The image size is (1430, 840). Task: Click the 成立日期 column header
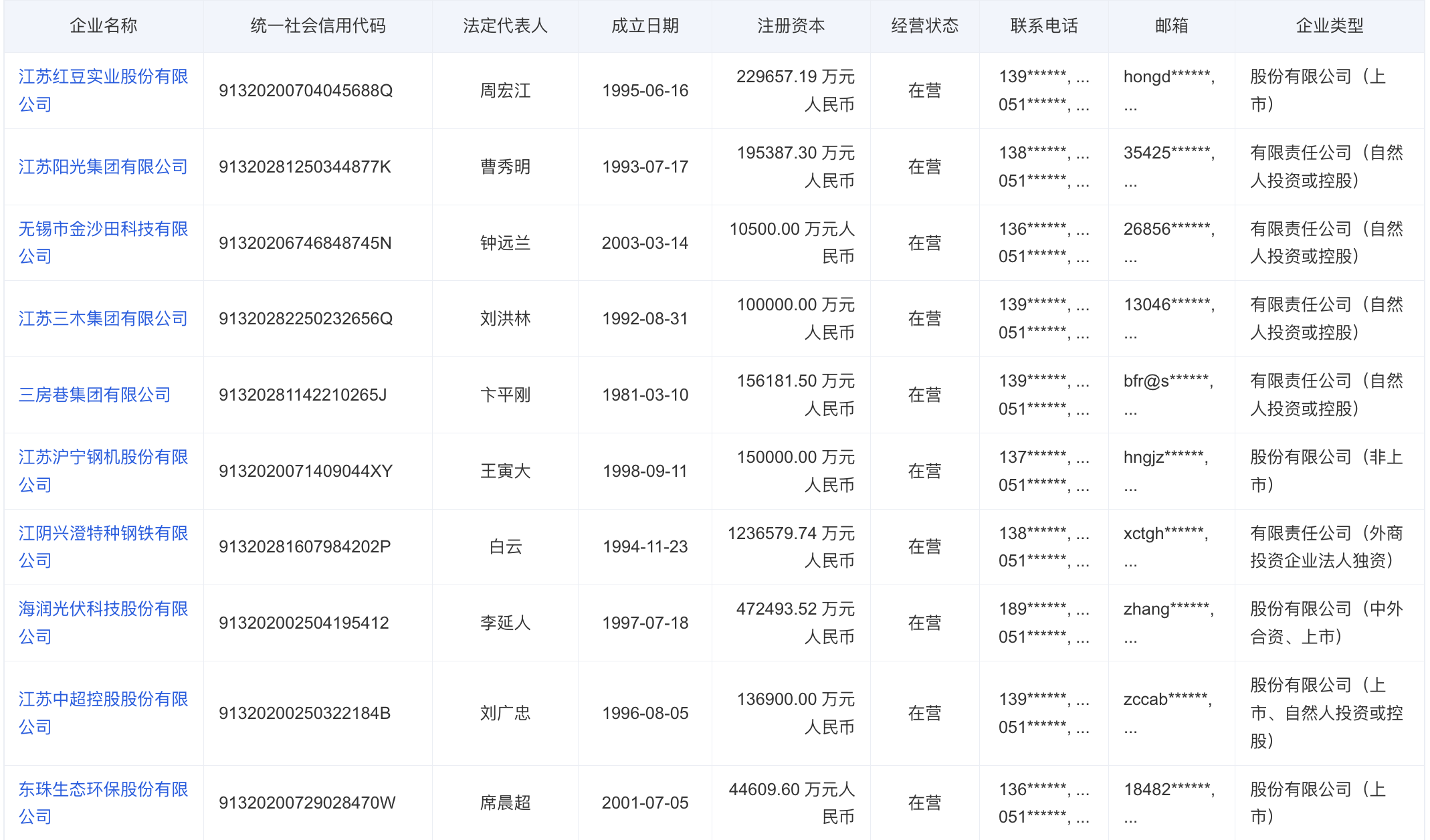coord(645,26)
